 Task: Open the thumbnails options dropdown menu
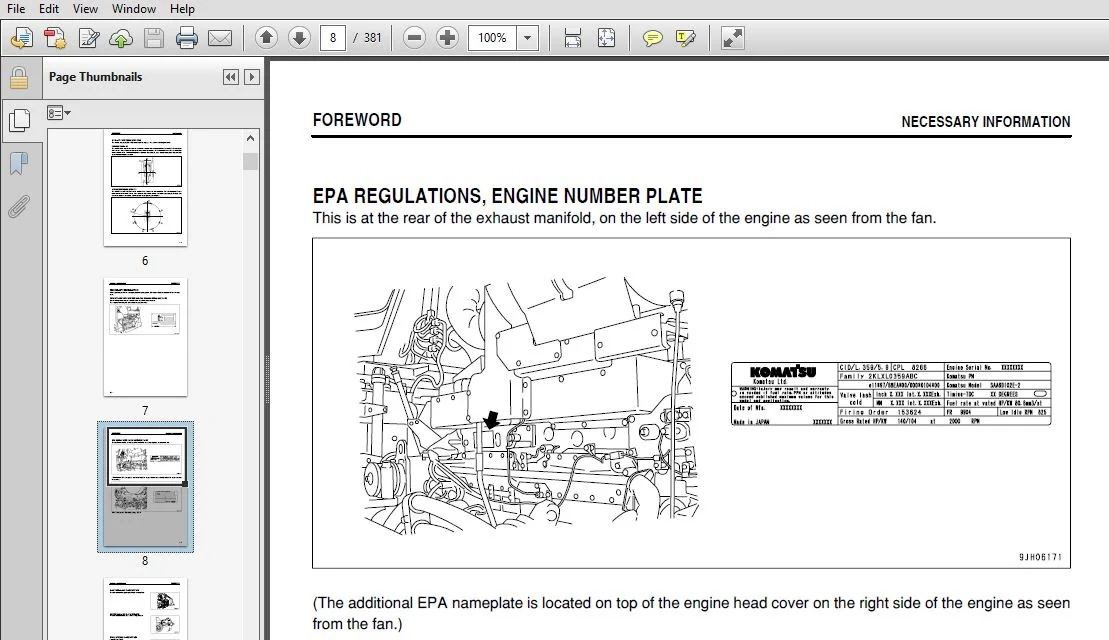(59, 112)
